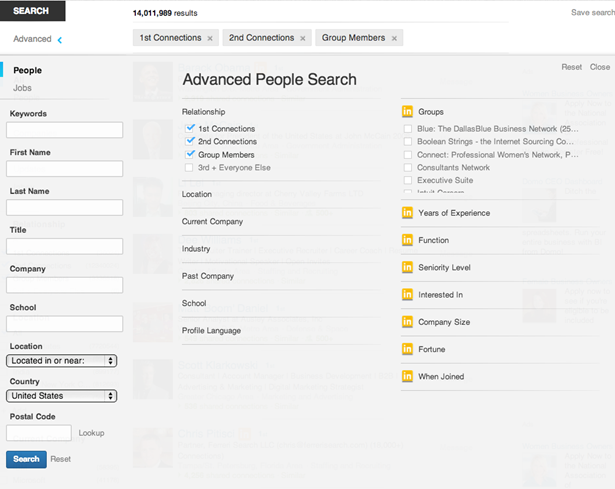Click the Lookup link for postal code

point(91,433)
